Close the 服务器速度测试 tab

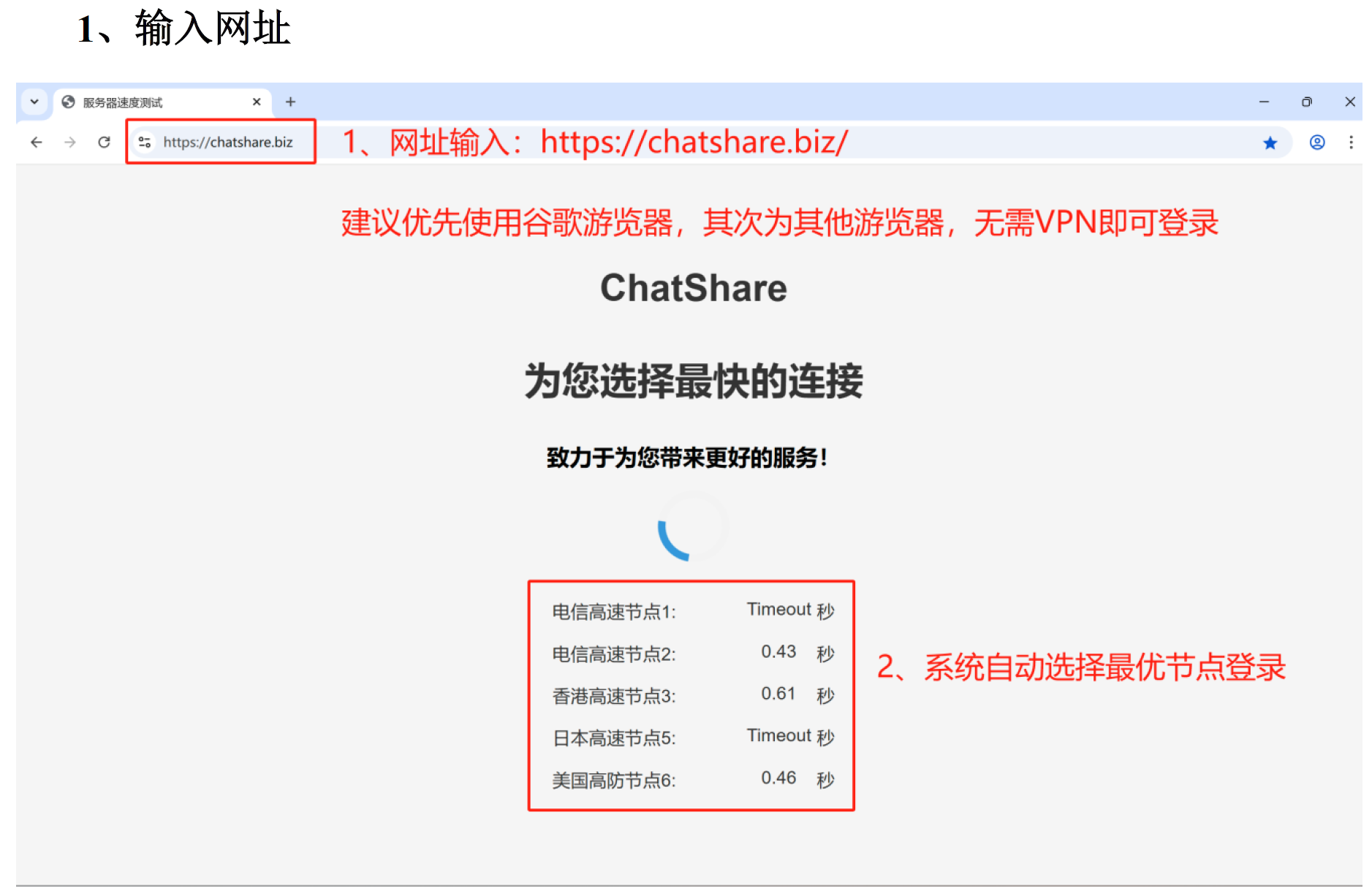[x=257, y=102]
